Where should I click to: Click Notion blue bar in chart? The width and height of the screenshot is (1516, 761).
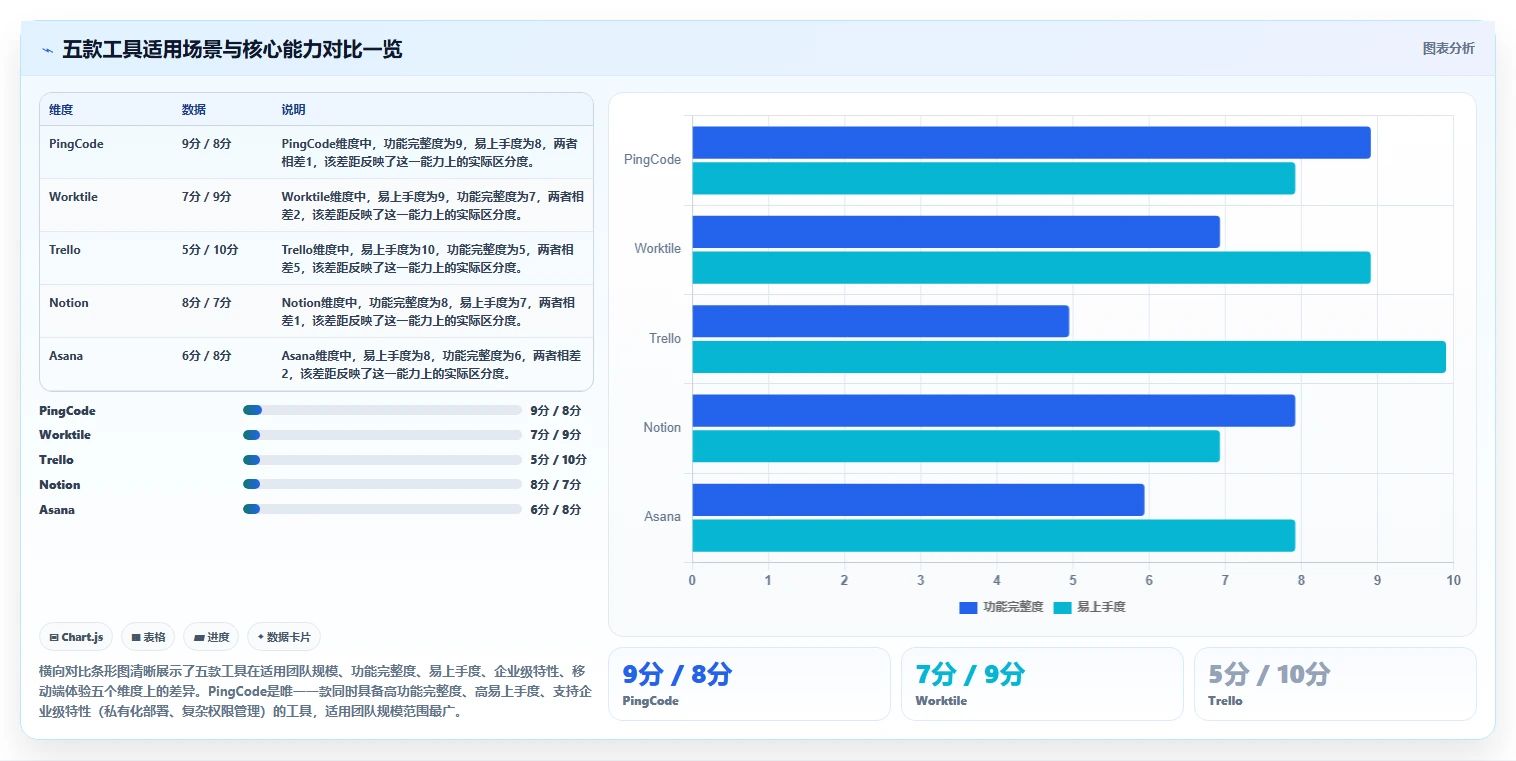pyautogui.click(x=993, y=411)
